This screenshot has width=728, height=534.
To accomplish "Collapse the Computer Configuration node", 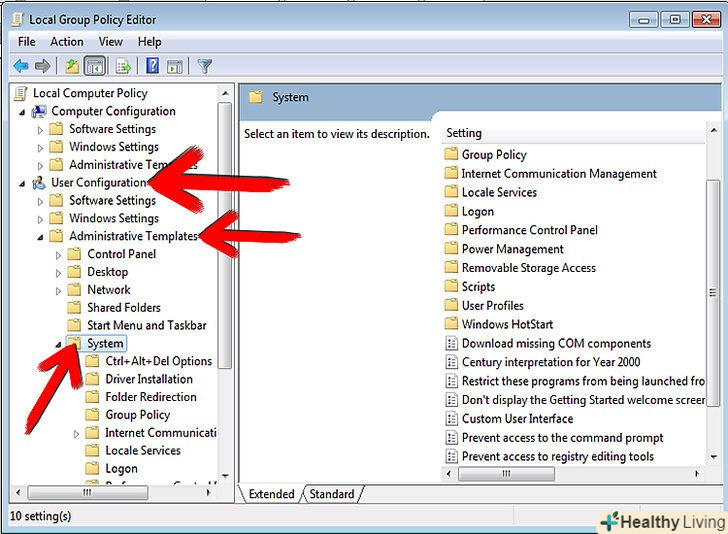I will click(22, 112).
